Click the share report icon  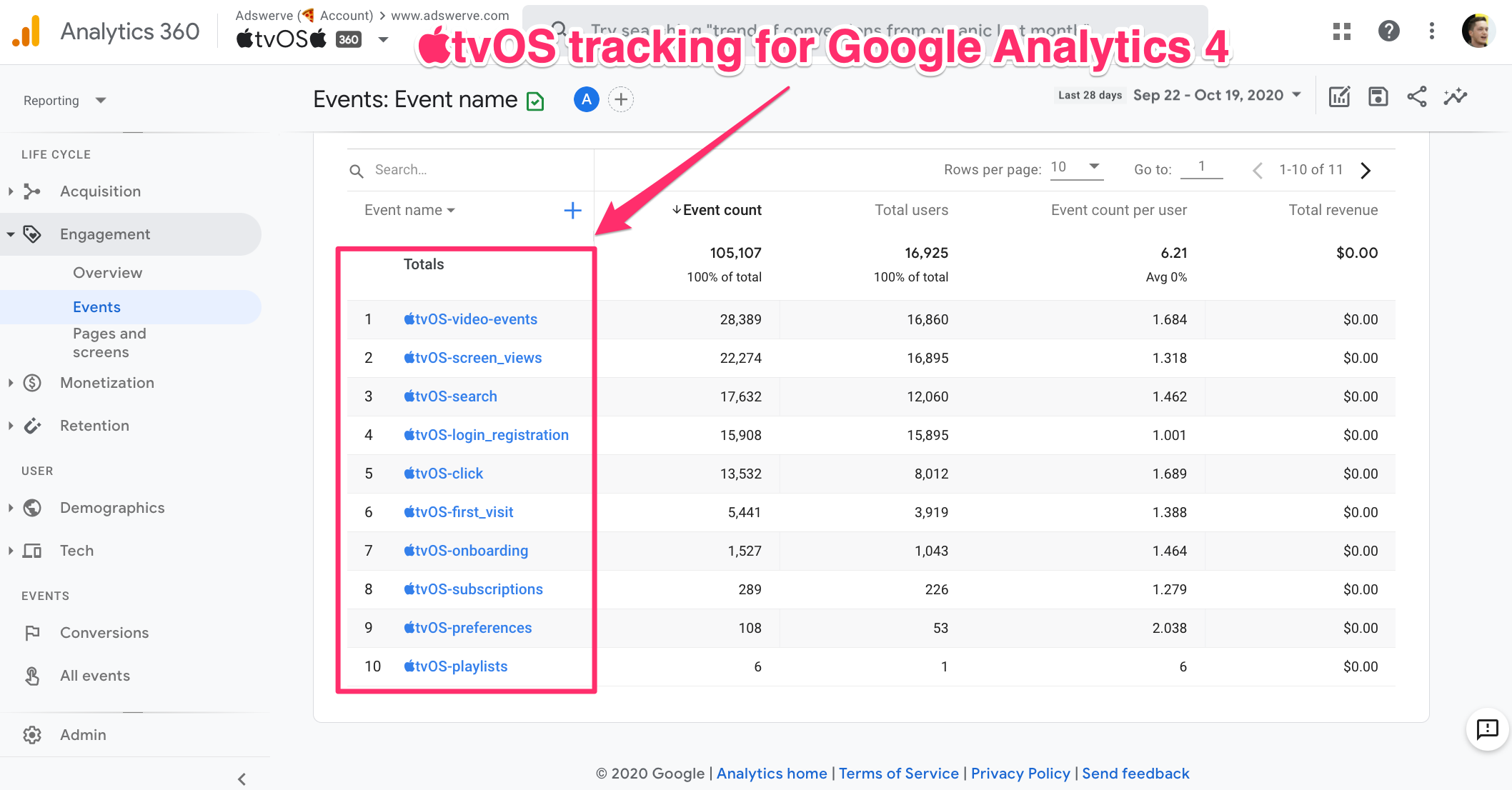[1416, 96]
